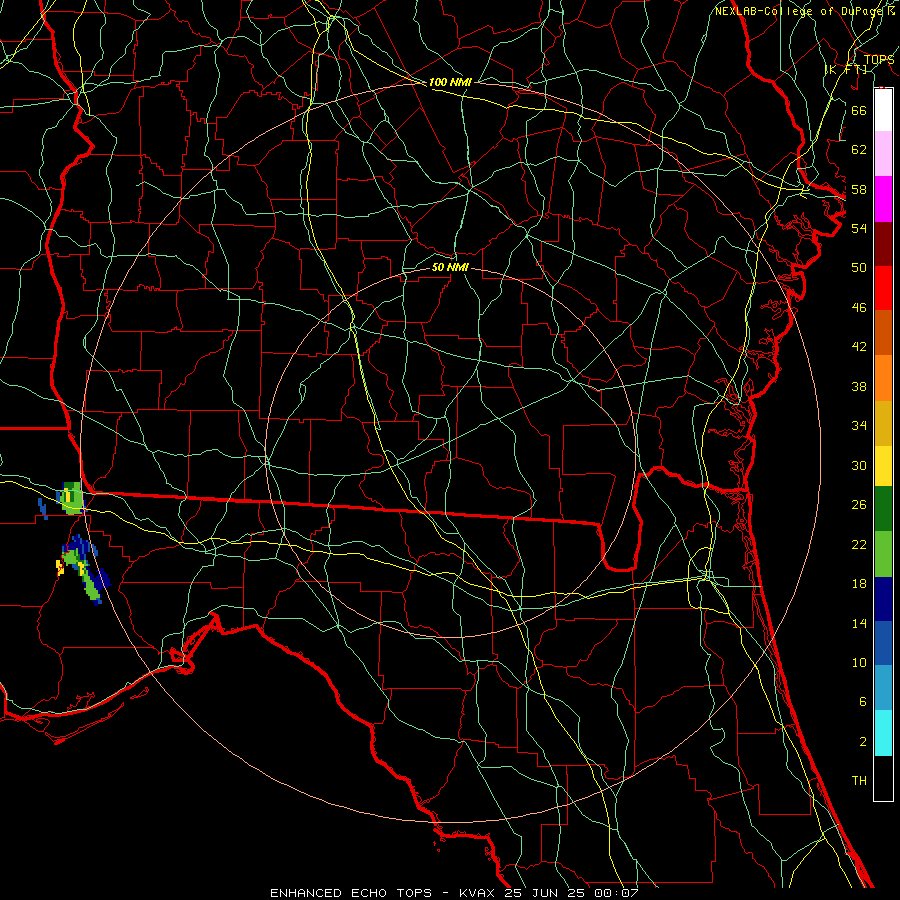
Task: Click the light green legend swatch
Action: click(883, 554)
